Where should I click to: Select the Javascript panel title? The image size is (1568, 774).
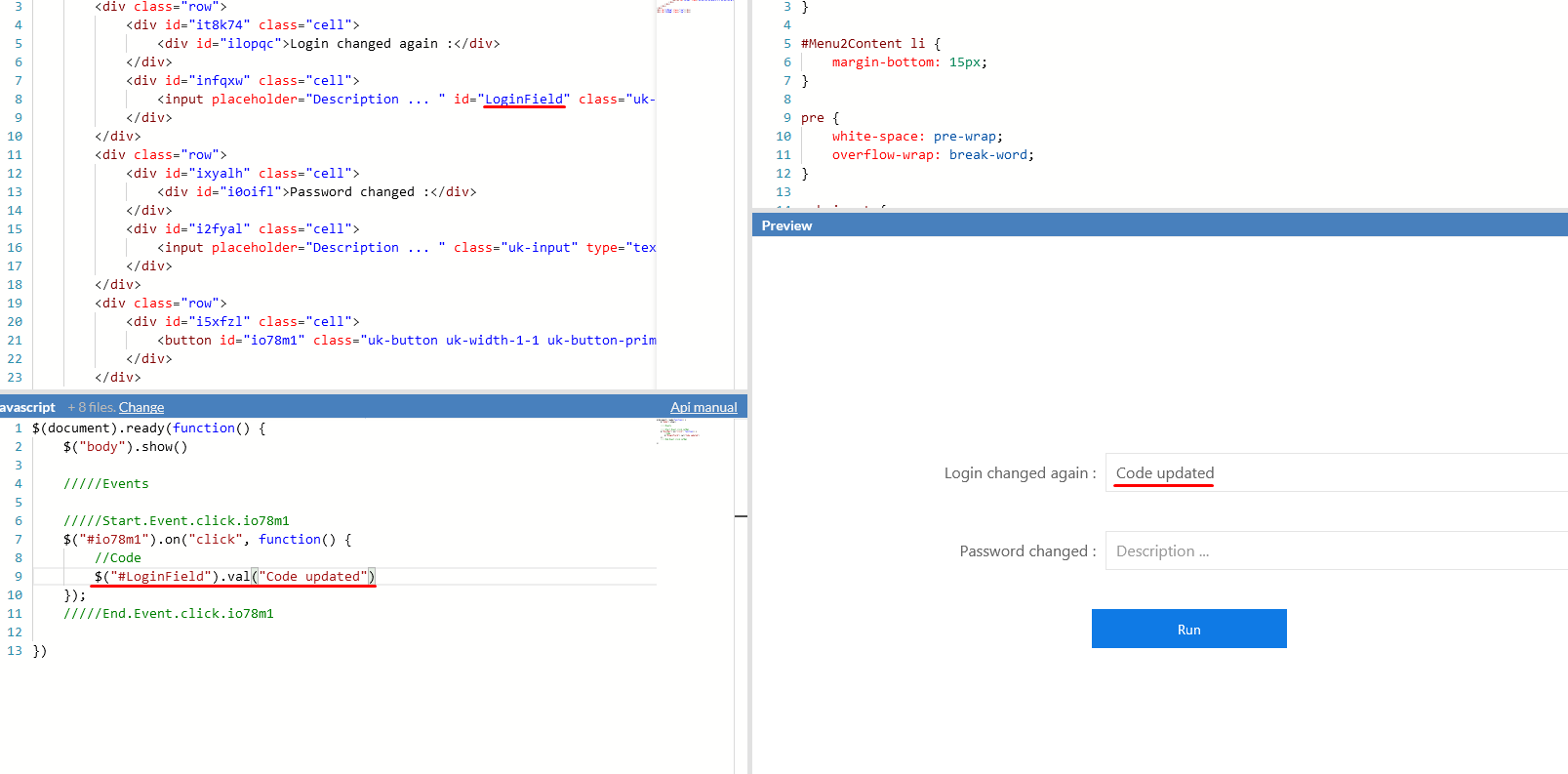tap(27, 407)
